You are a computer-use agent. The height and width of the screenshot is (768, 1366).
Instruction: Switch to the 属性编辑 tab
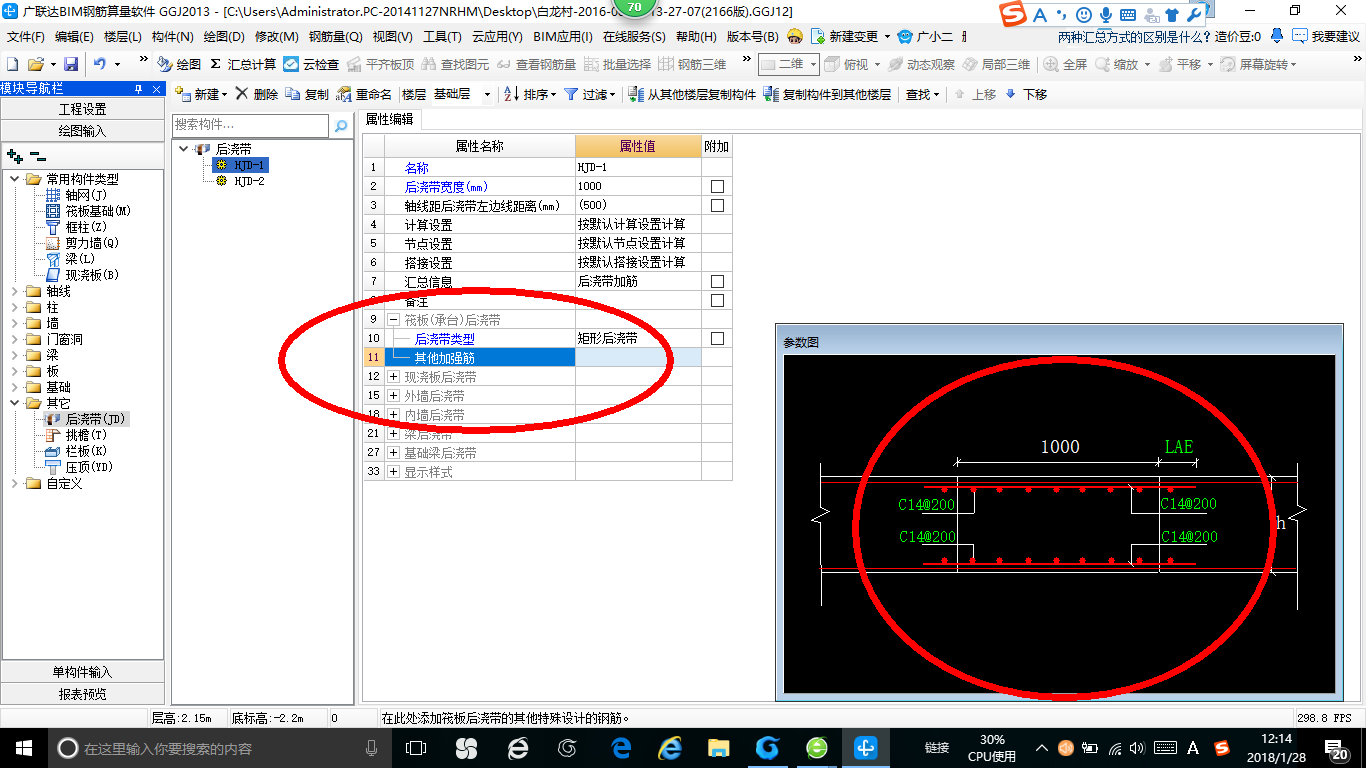[x=391, y=119]
